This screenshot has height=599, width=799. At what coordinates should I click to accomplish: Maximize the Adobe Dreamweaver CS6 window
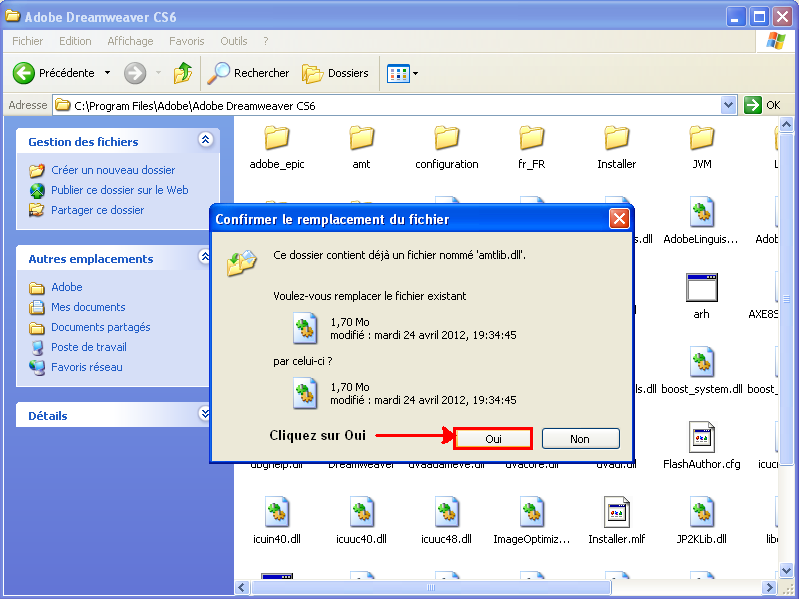click(759, 17)
